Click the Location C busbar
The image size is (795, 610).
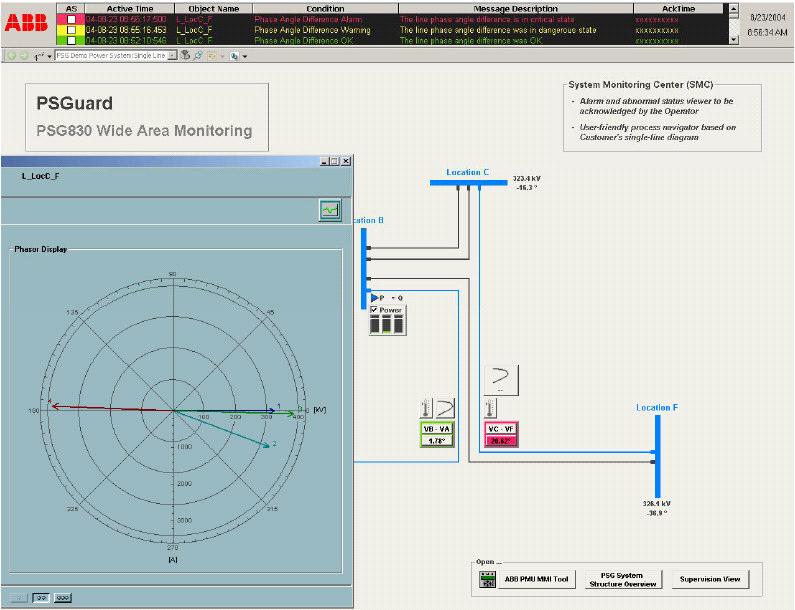click(x=468, y=183)
